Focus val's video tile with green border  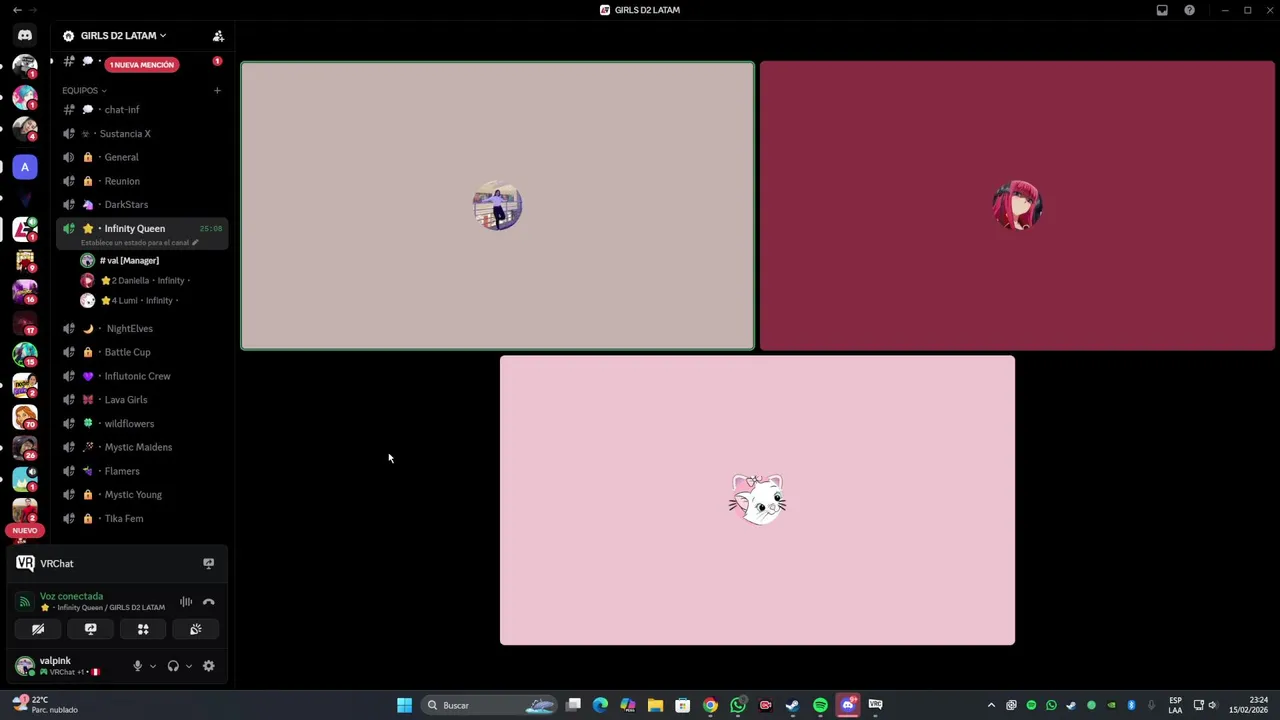tap(497, 206)
